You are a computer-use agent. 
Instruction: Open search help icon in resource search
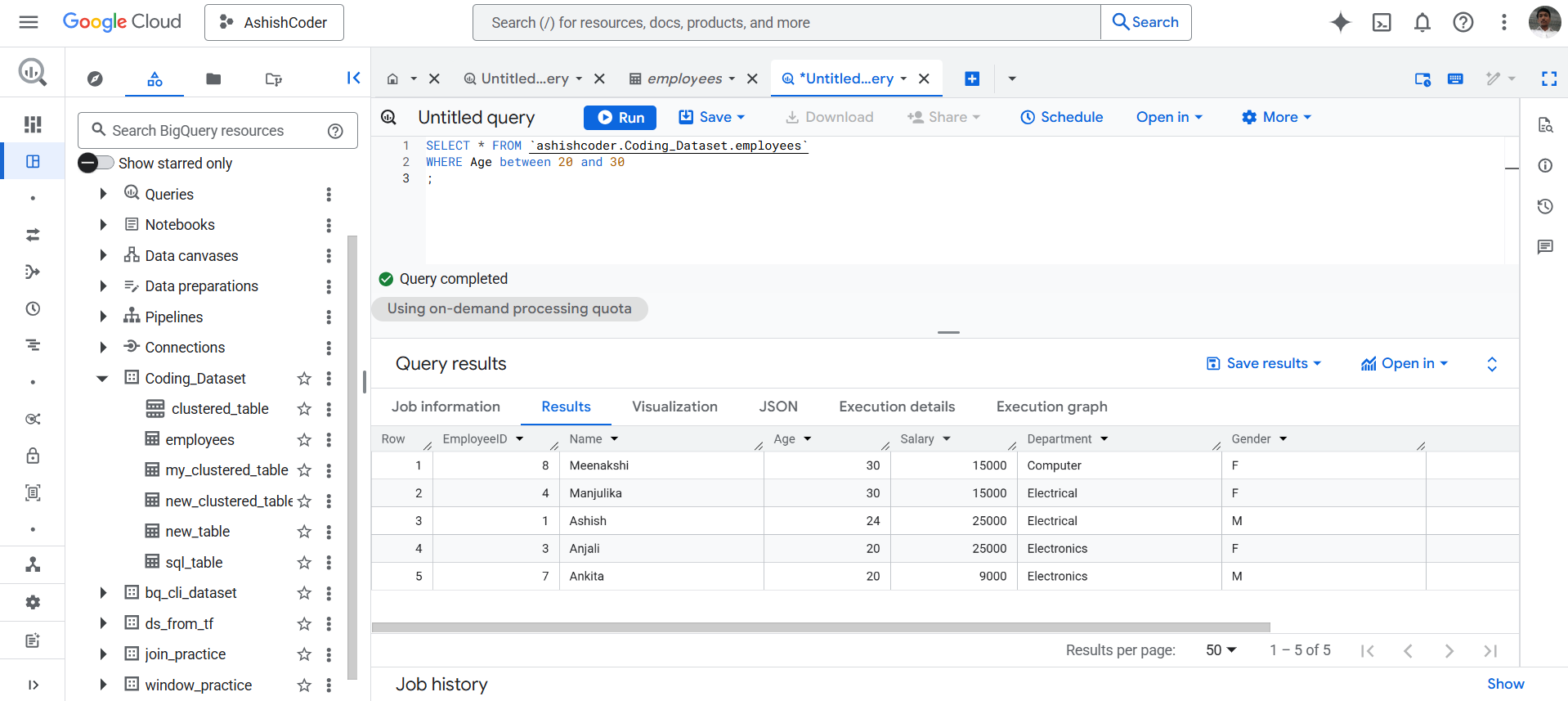pyautogui.click(x=335, y=131)
